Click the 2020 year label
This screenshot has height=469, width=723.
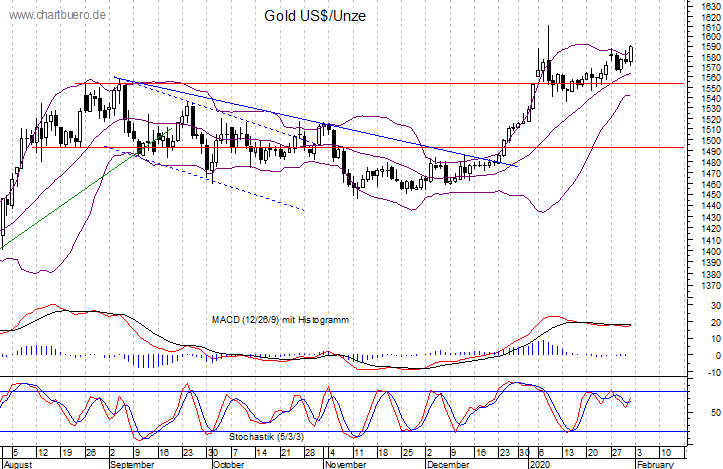pos(539,464)
